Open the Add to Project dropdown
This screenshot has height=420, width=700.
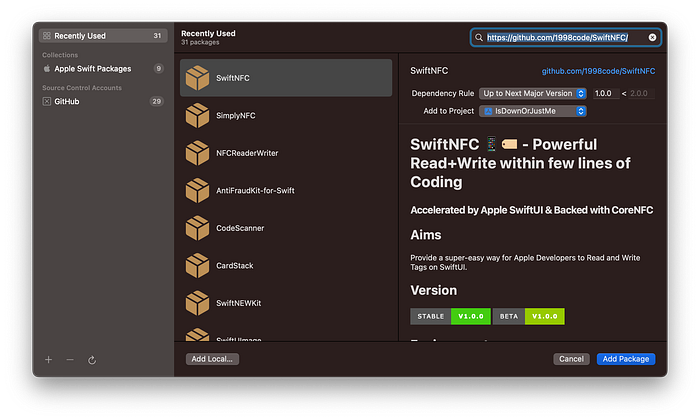pyautogui.click(x=533, y=111)
